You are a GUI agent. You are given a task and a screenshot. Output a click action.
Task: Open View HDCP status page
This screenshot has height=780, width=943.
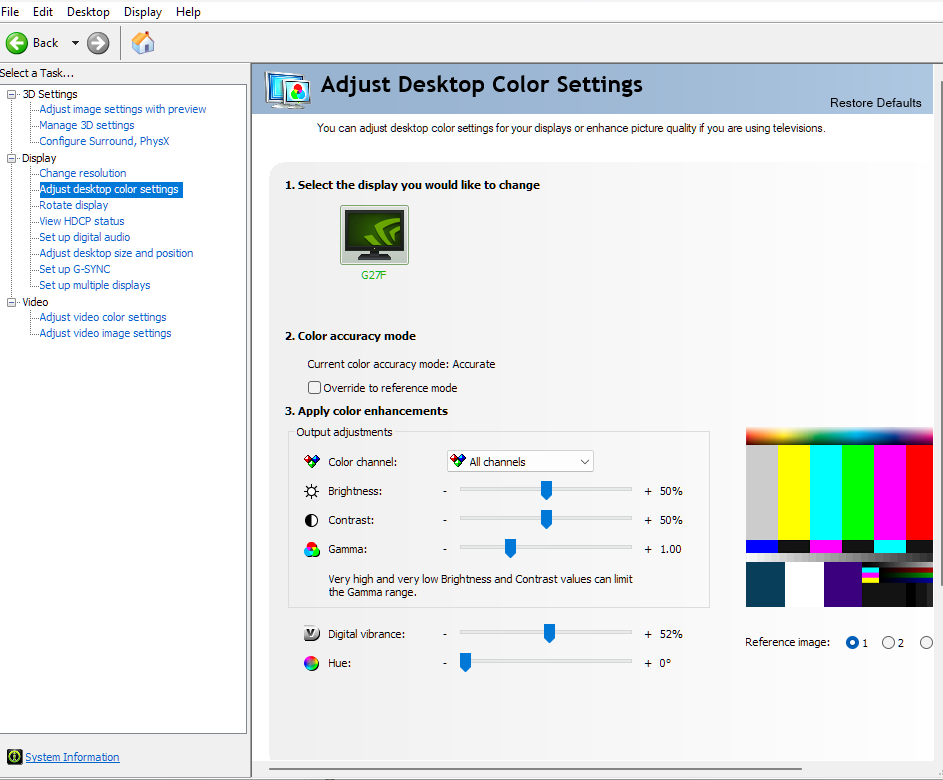(x=82, y=221)
